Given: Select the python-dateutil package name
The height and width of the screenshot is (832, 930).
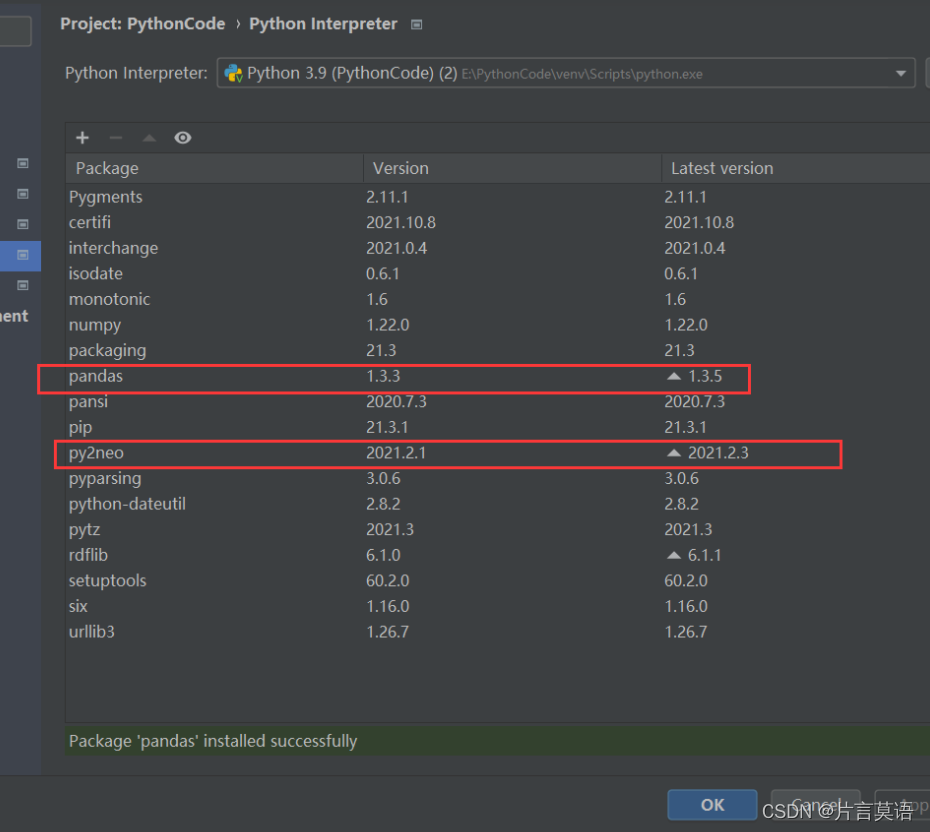Looking at the screenshot, I should (x=127, y=504).
